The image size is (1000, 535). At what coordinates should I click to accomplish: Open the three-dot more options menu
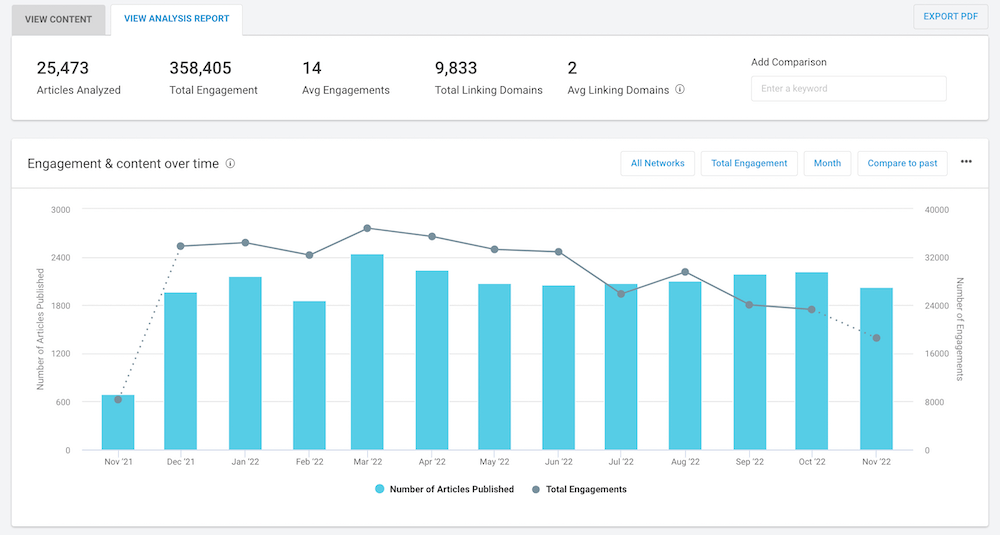[966, 162]
